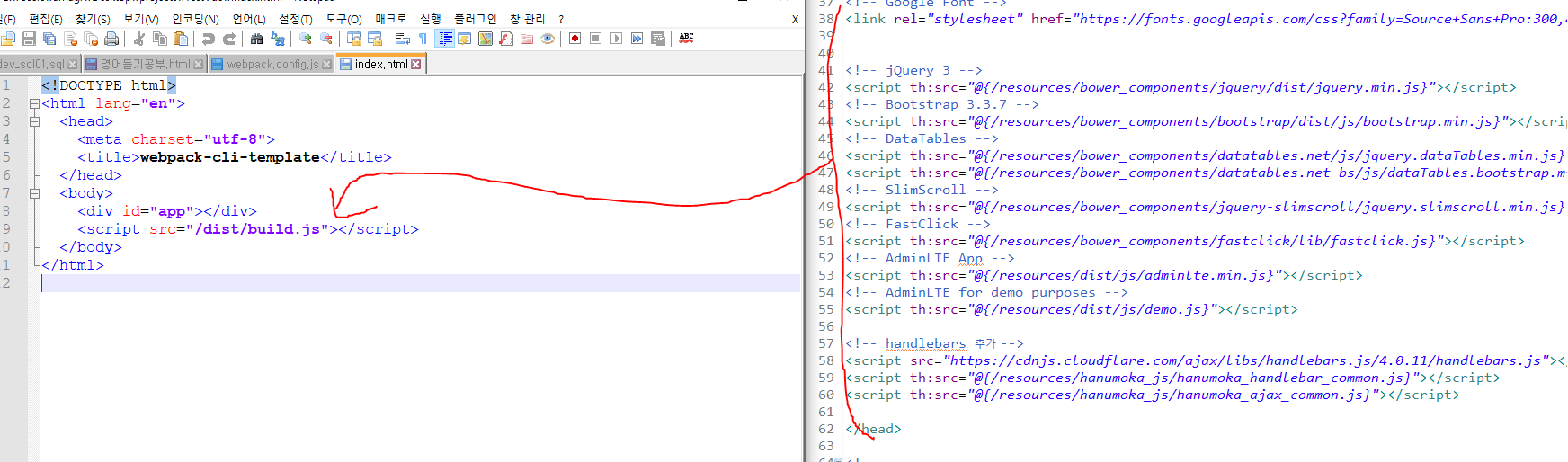This screenshot has width=1568, height=462.
Task: Open the 도구(O) menu
Action: pyautogui.click(x=343, y=19)
